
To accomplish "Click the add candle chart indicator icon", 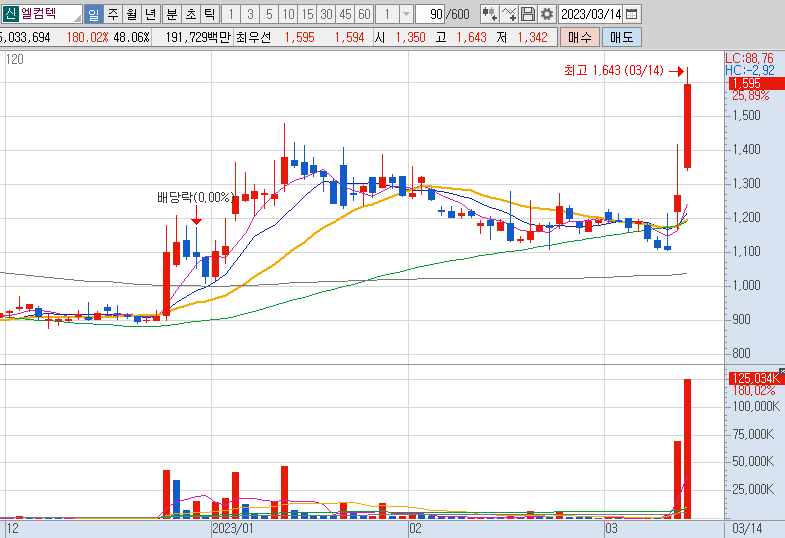I will 489,14.
